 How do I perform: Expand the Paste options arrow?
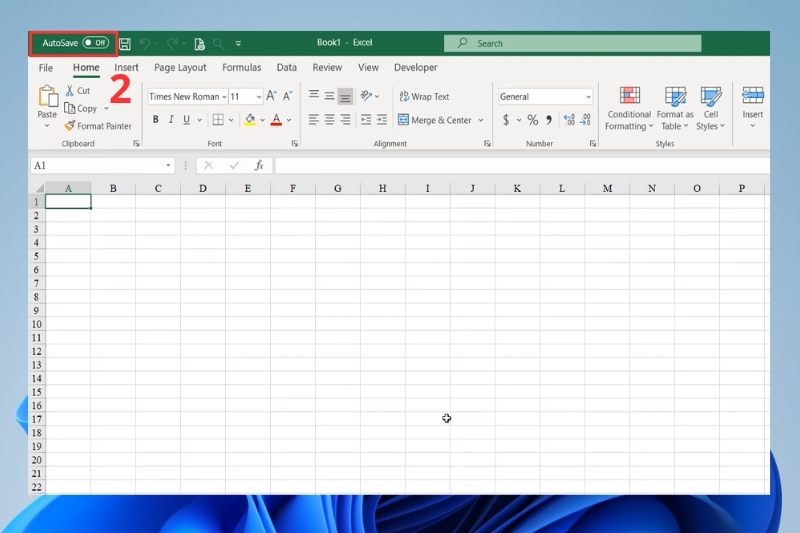46,125
